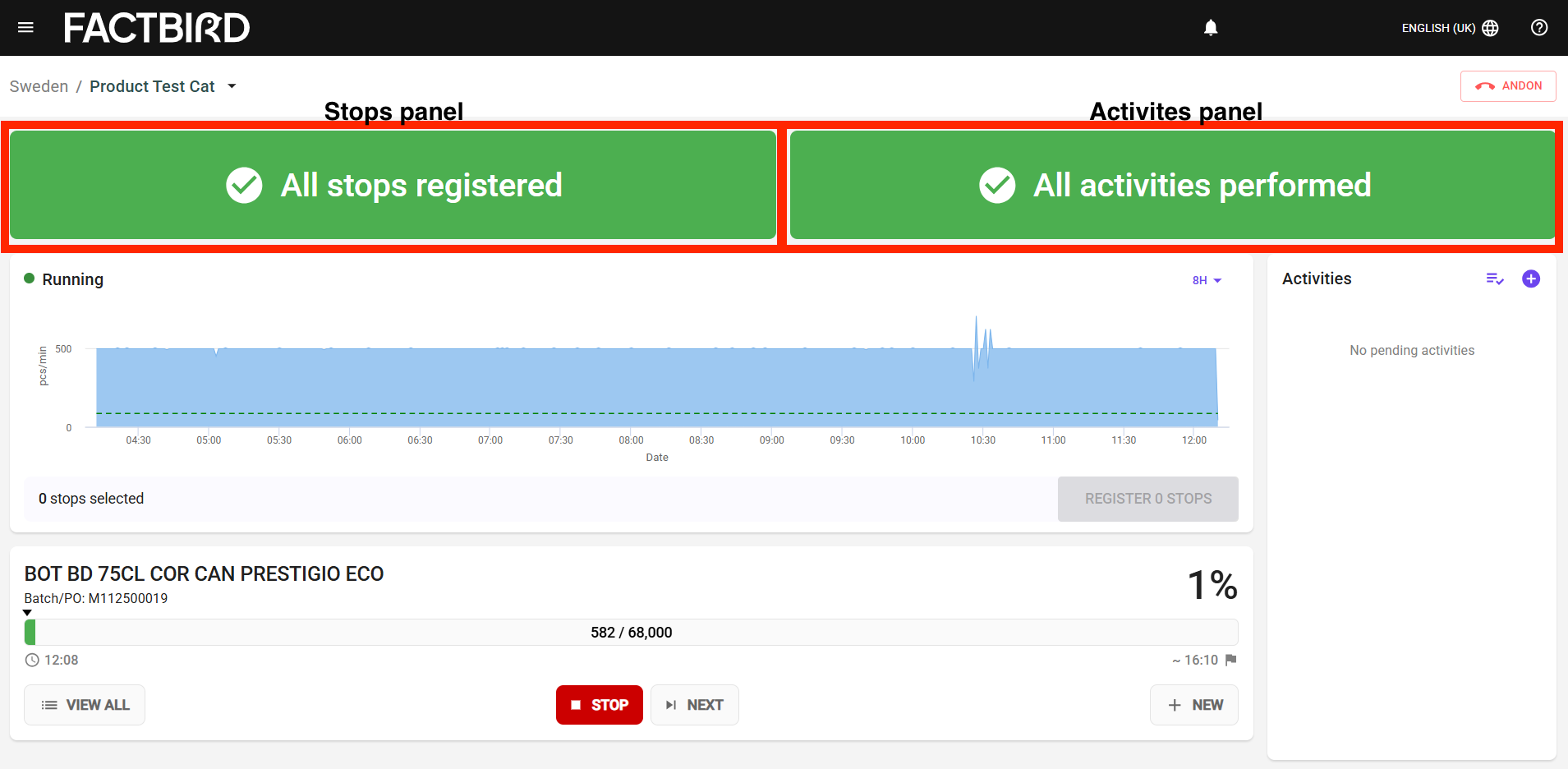This screenshot has width=1568, height=769.
Task: Click the 12:08 start time
Action: 62,660
